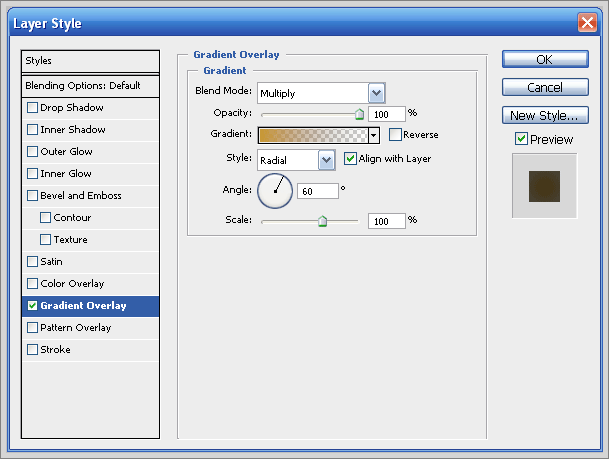The width and height of the screenshot is (609, 459).
Task: Close the Layer Style dialog
Action: tap(587, 23)
